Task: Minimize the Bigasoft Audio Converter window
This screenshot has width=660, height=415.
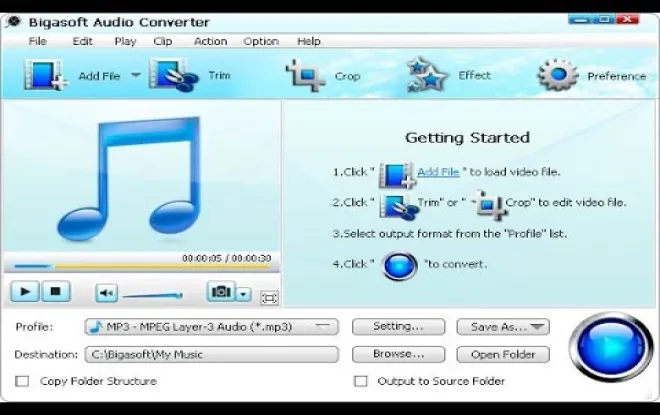Action: 580,19
